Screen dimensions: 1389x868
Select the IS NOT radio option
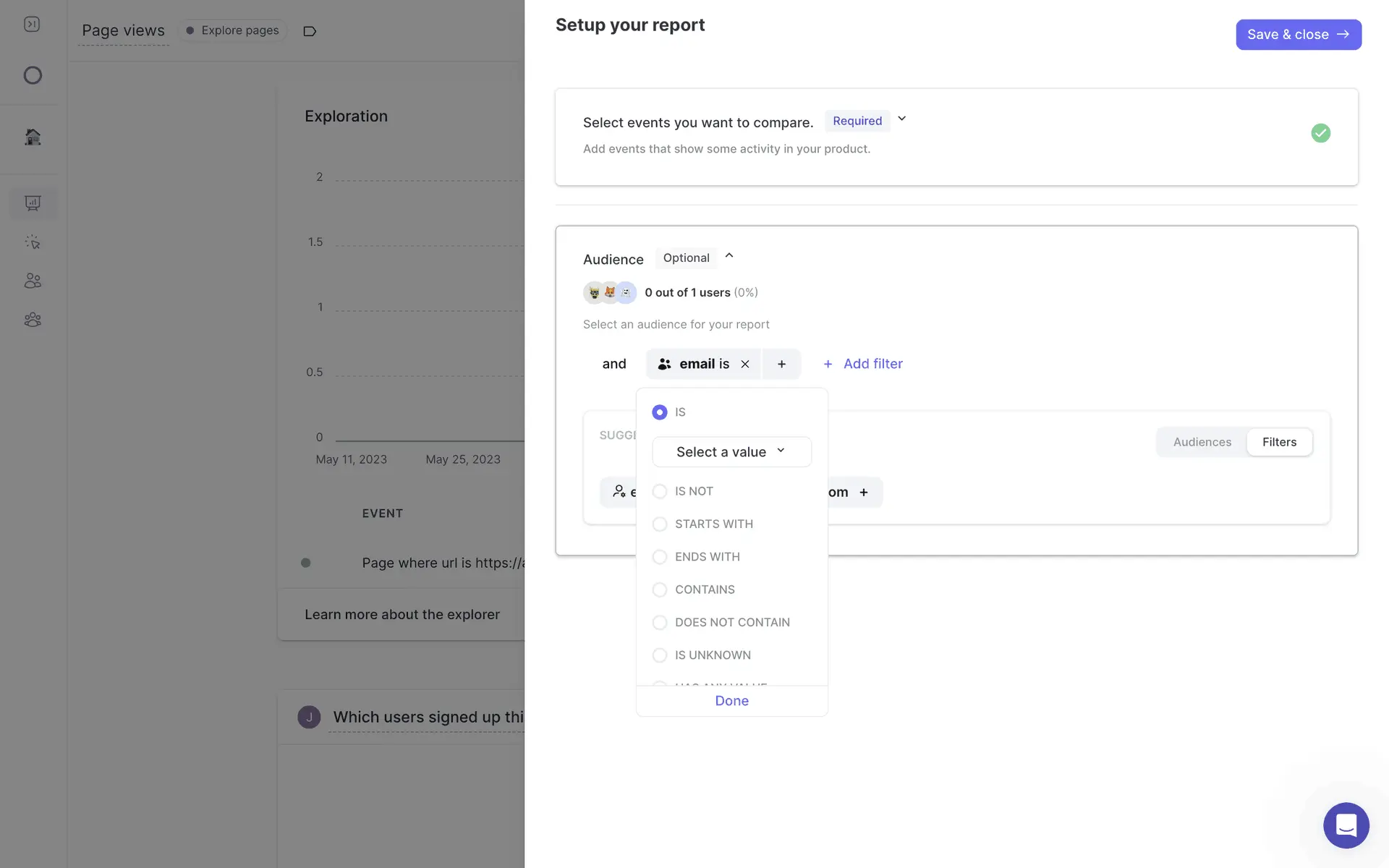click(x=660, y=492)
